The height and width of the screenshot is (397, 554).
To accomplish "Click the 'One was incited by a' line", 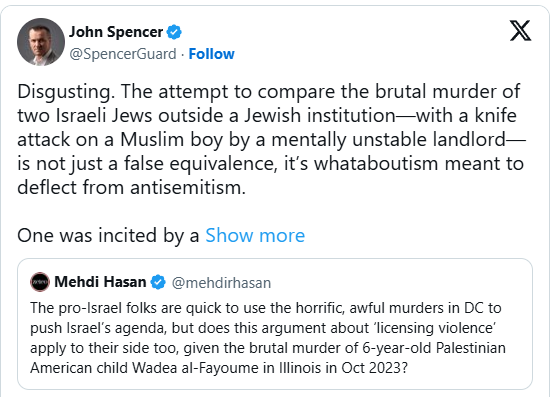I will (x=108, y=235).
